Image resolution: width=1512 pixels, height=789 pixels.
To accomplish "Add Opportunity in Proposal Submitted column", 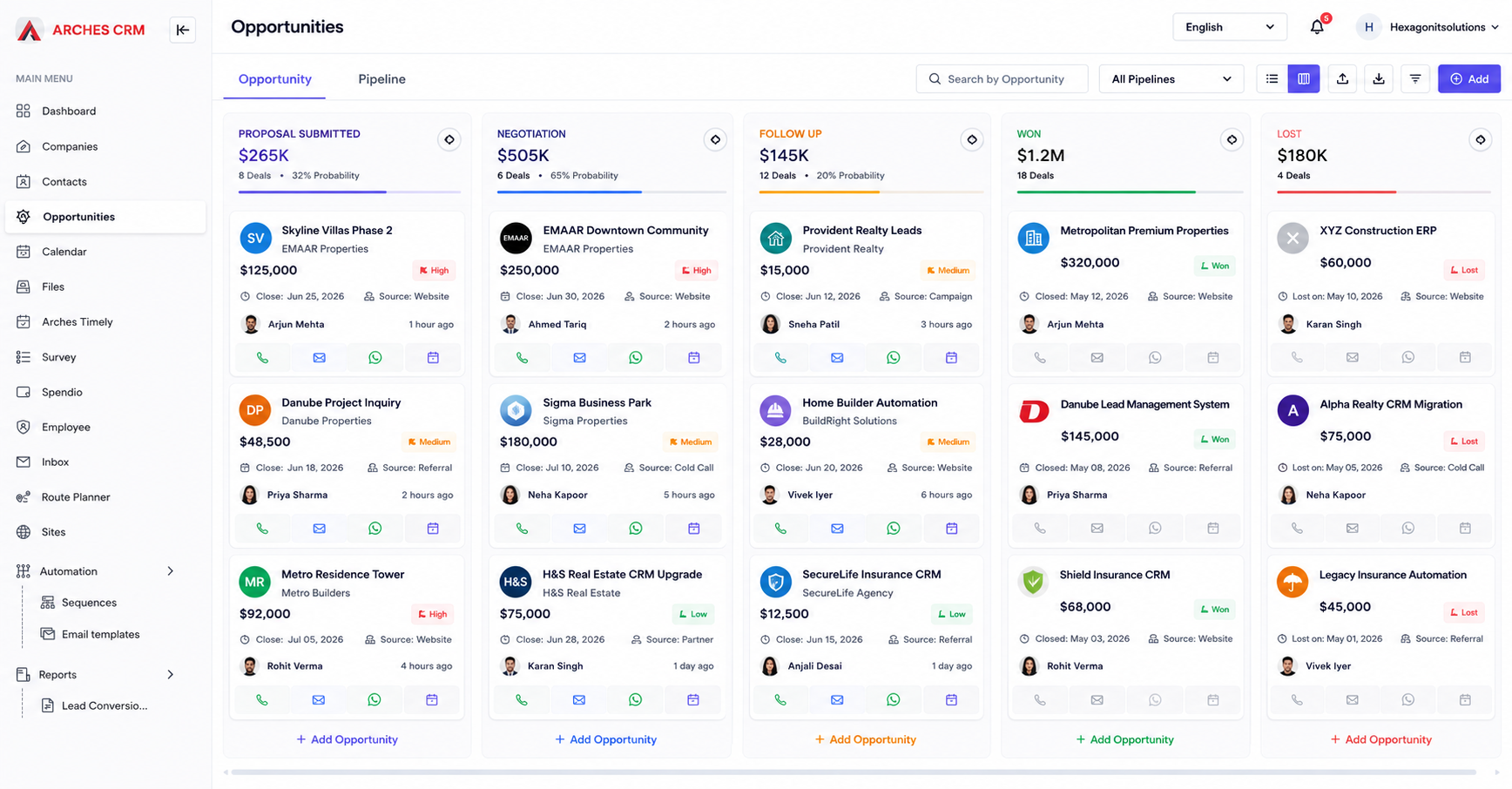I will click(x=347, y=739).
